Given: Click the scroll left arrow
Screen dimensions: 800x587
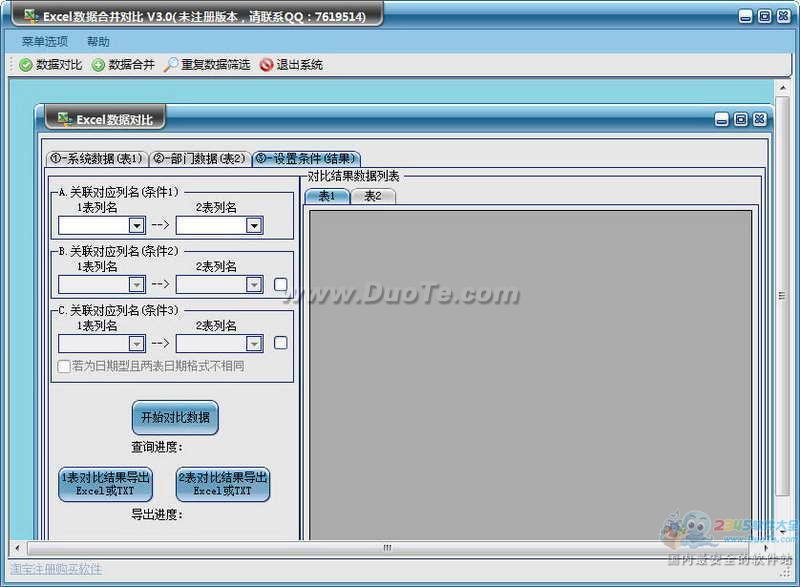Looking at the screenshot, I should [x=18, y=548].
